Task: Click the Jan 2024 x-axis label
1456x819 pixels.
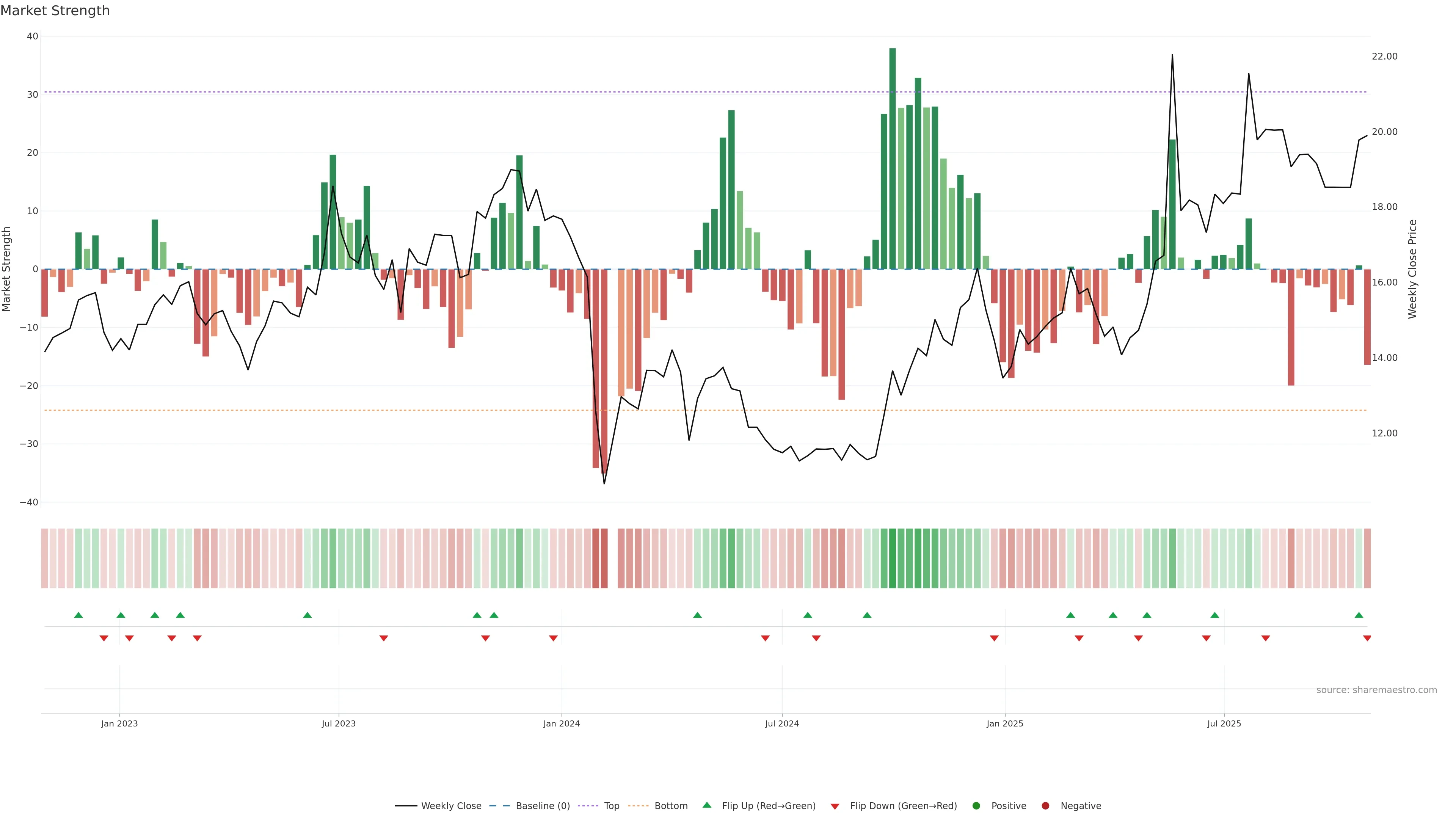Action: pos(561,723)
